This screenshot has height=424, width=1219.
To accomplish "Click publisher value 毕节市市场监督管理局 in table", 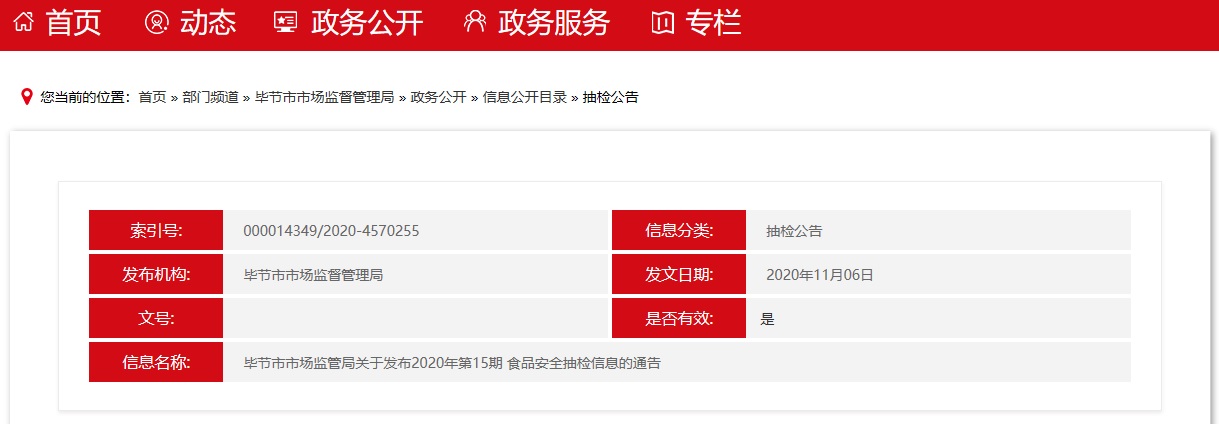I will 313,275.
